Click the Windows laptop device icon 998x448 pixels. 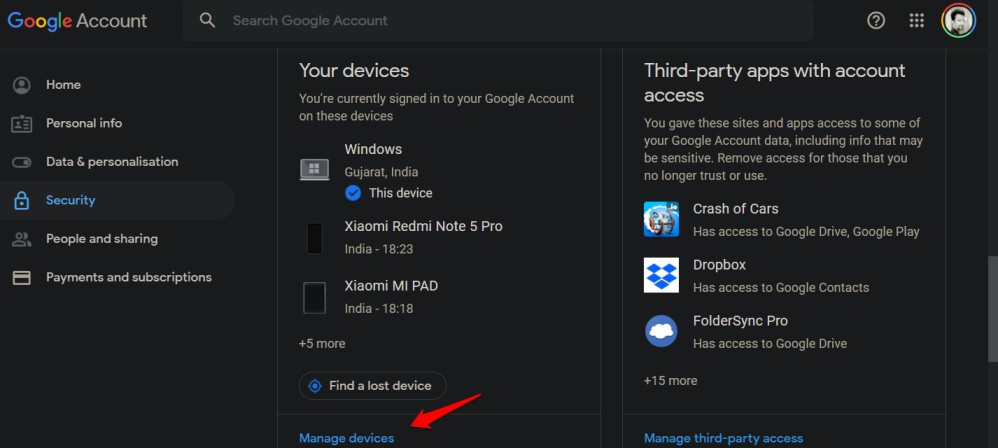click(314, 170)
